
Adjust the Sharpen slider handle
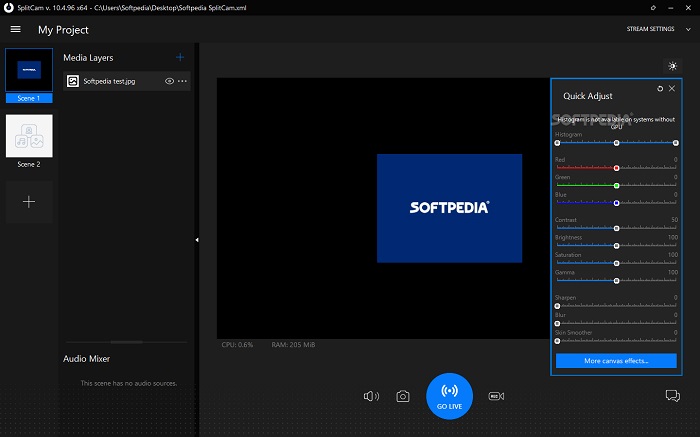click(557, 306)
